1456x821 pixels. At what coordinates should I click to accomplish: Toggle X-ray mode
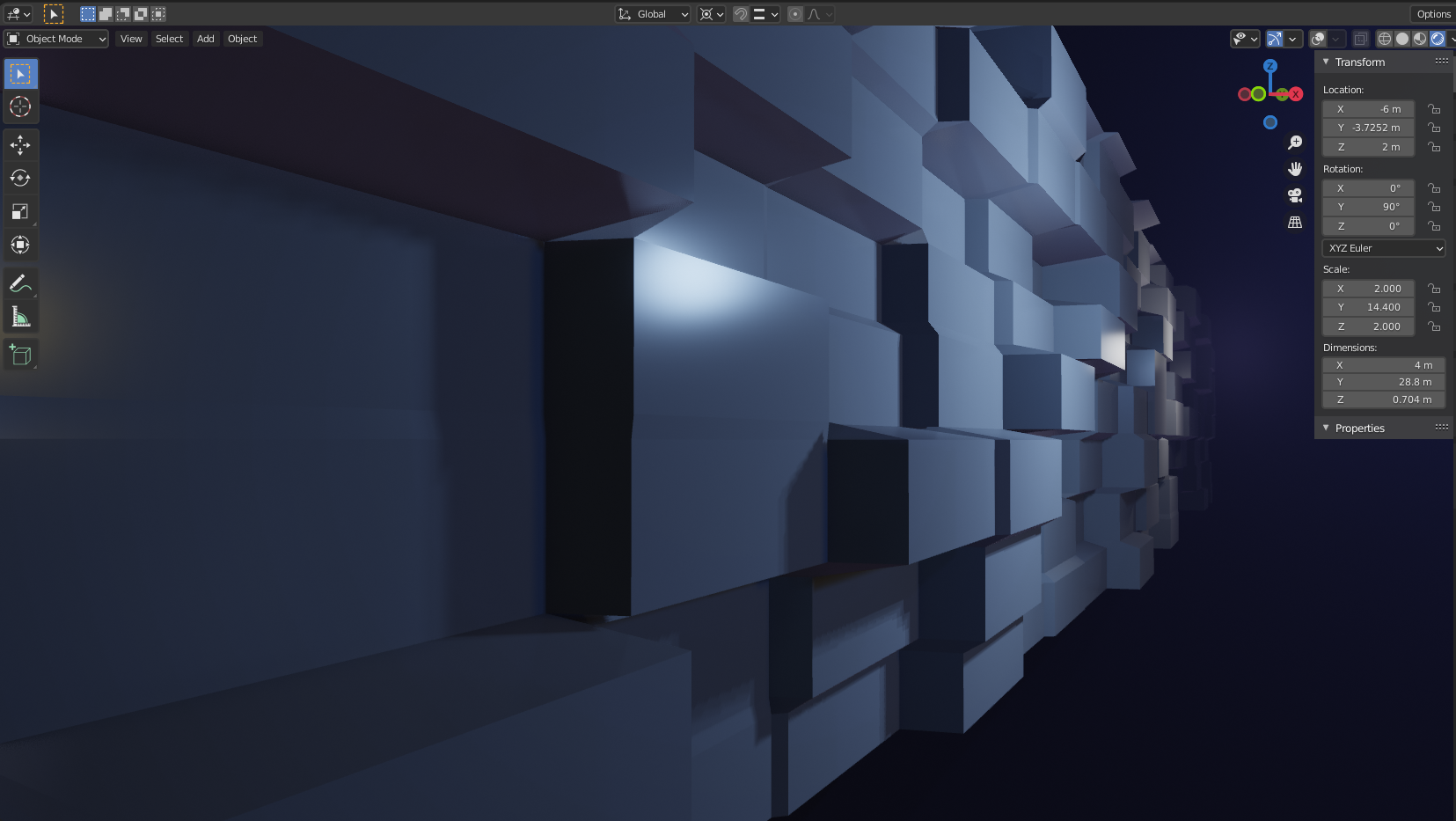(1361, 39)
